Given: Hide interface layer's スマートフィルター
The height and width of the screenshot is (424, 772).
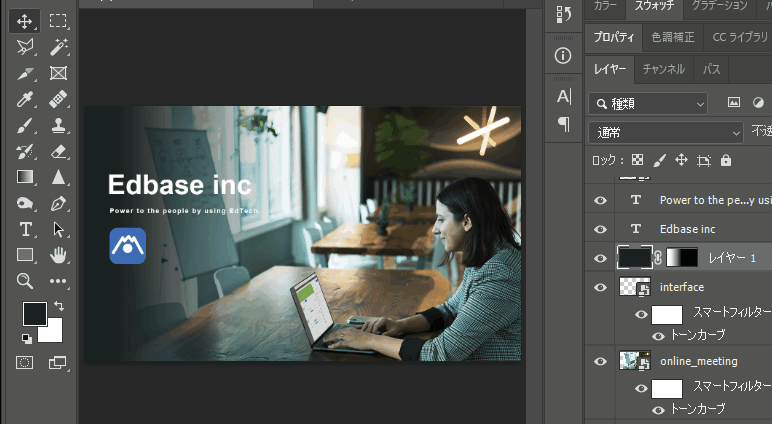Looking at the screenshot, I should (x=641, y=314).
